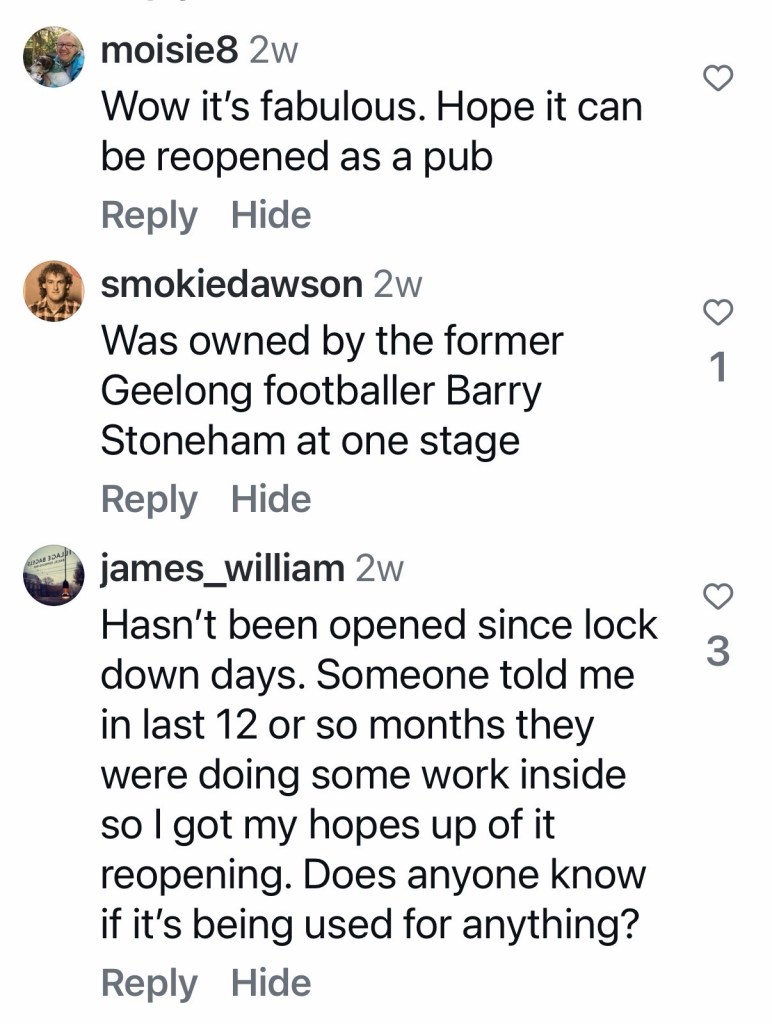Reply to james_william's lockdown comment
Image resolution: width=772 pixels, height=1024 pixels.
(x=149, y=983)
